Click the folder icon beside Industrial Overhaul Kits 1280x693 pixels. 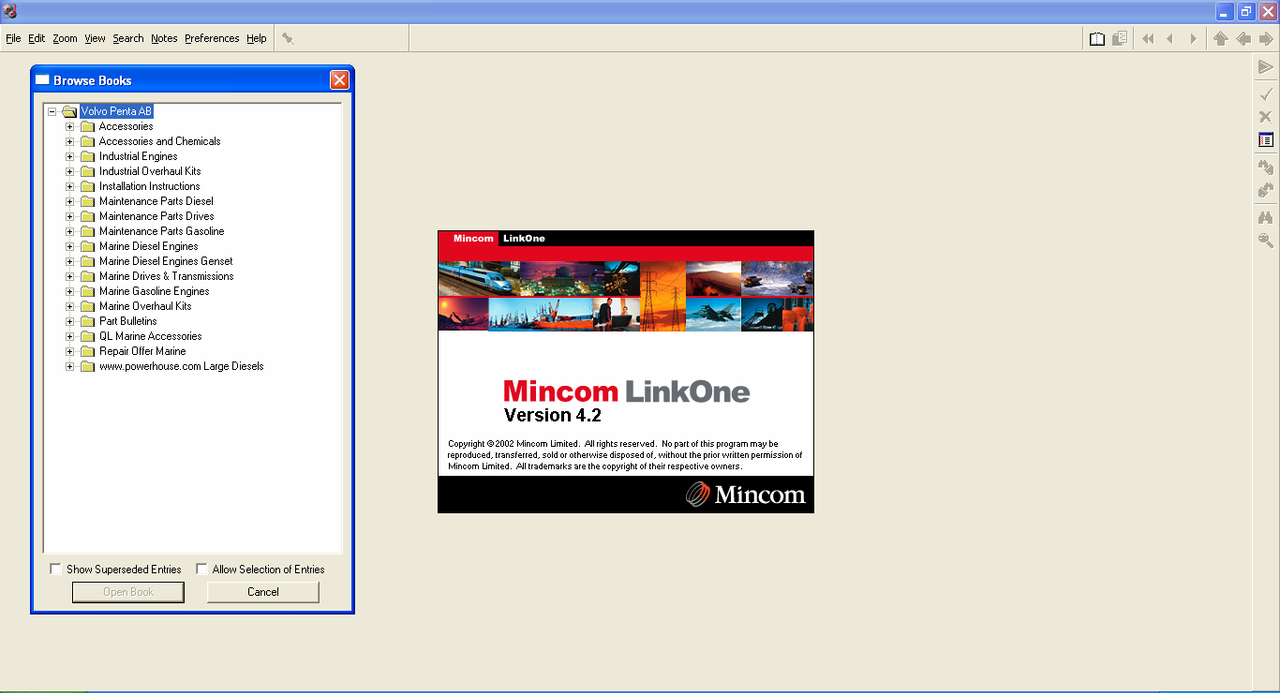pyautogui.click(x=87, y=172)
